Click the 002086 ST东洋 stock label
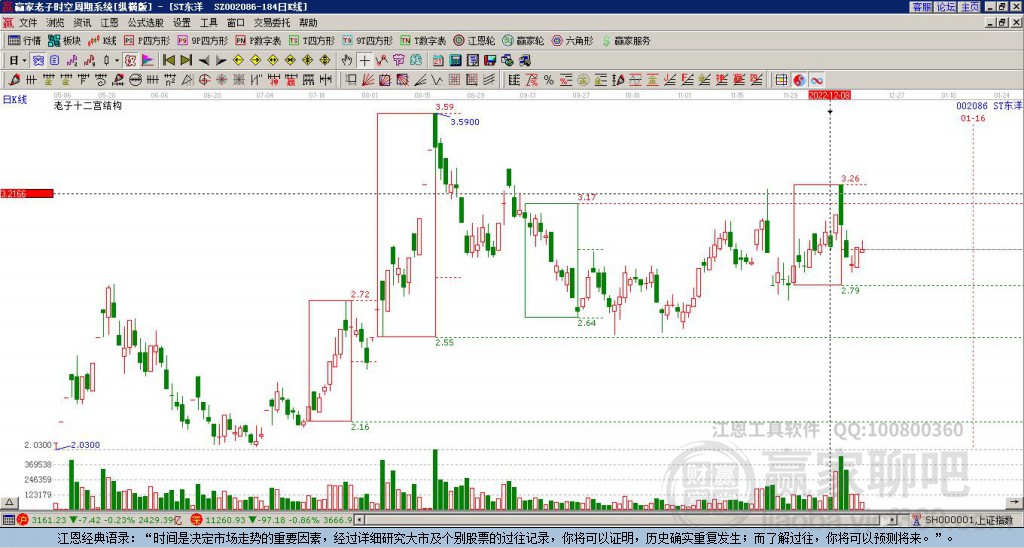 coord(989,106)
